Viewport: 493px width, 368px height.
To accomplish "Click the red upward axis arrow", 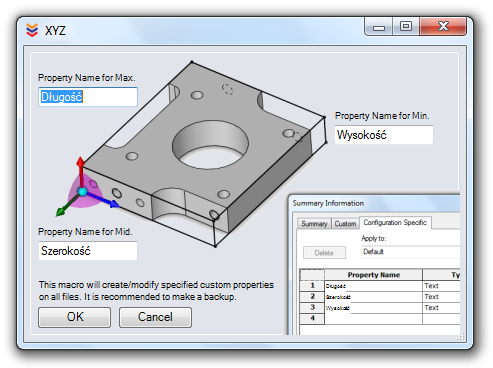I will point(80,163).
